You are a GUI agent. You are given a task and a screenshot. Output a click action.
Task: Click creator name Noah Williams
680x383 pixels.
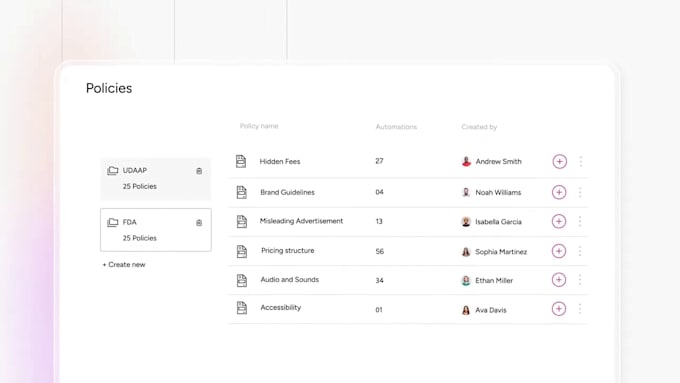point(498,193)
